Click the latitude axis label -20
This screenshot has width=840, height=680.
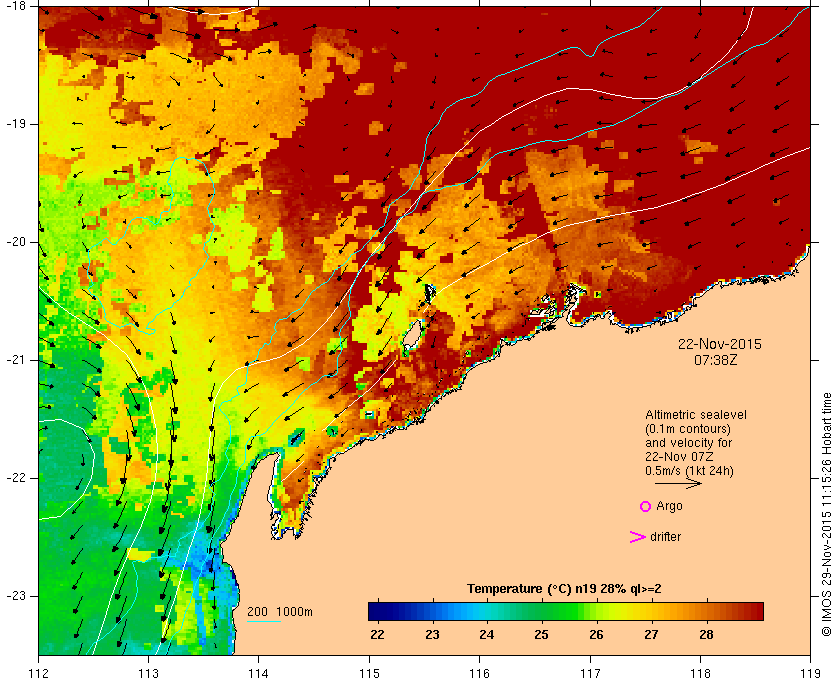[14, 242]
